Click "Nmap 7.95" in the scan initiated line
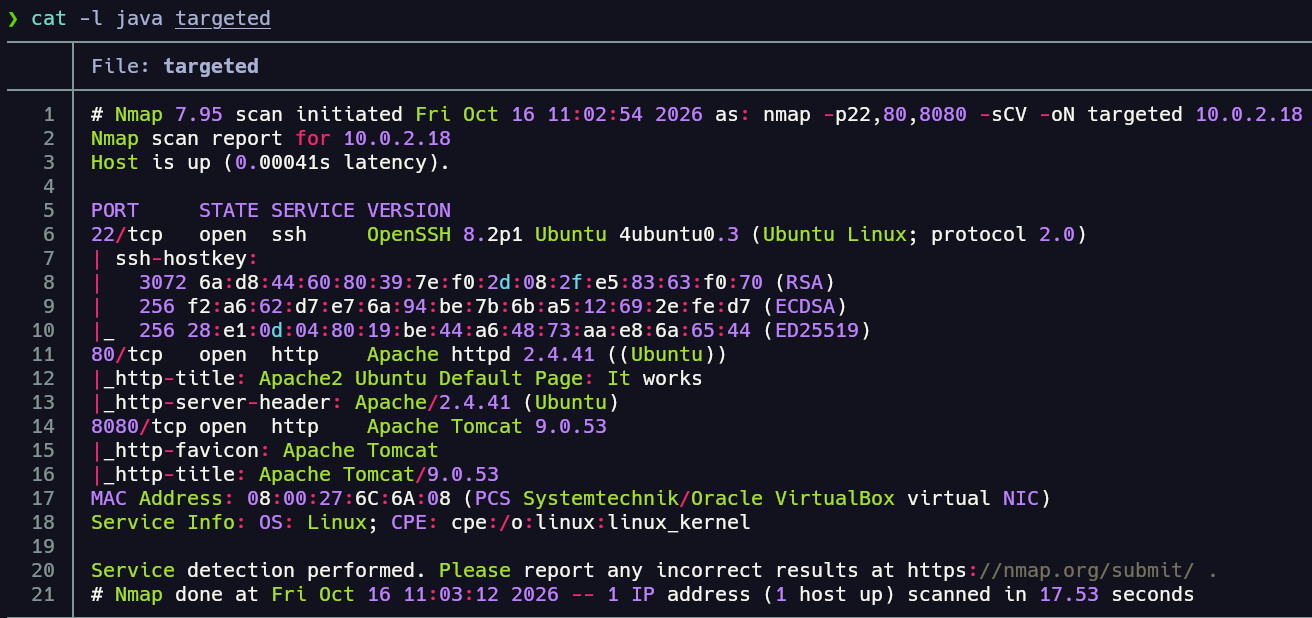Image resolution: width=1312 pixels, height=618 pixels. click(x=169, y=114)
